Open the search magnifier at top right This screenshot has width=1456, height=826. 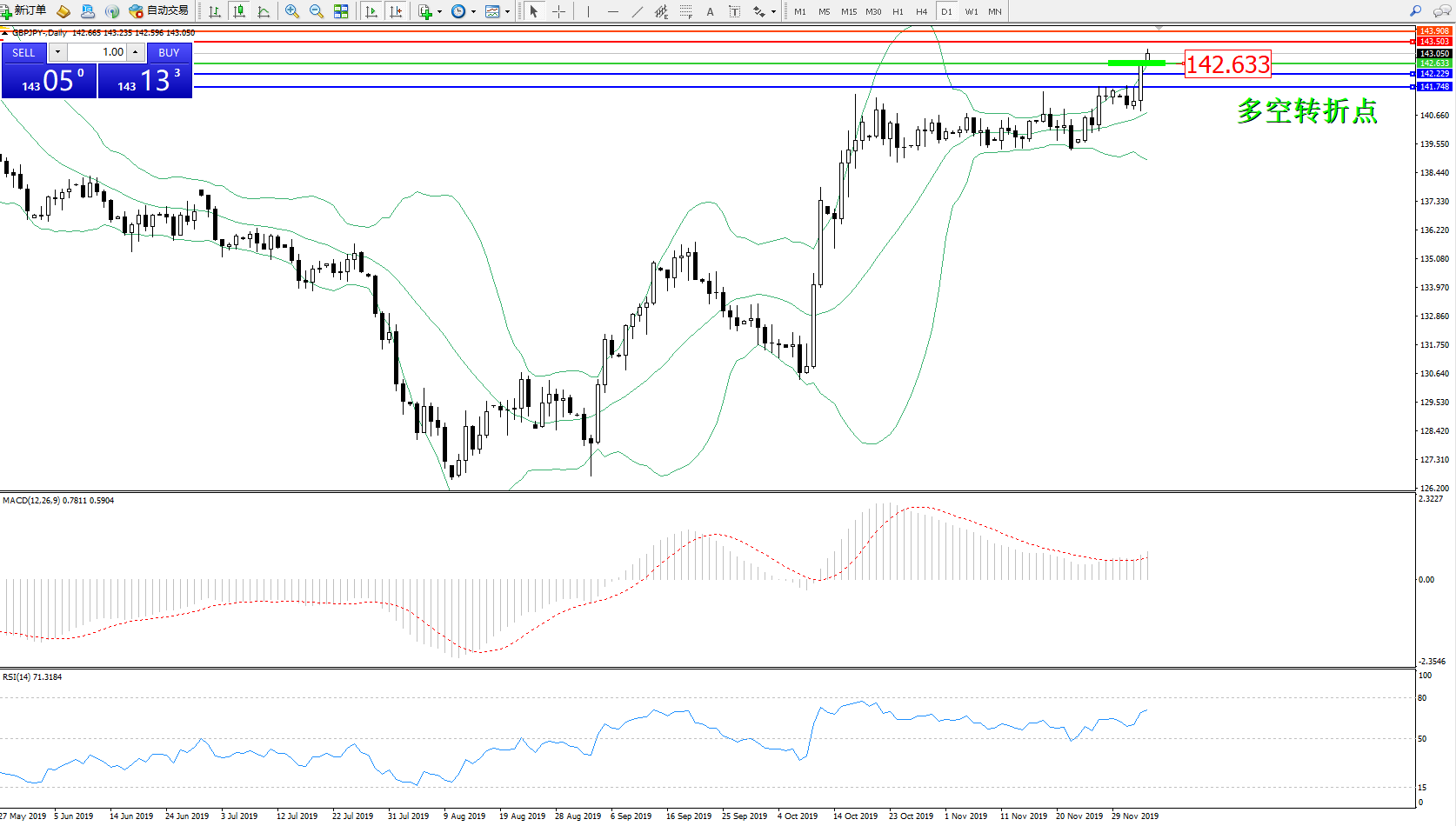1415,11
